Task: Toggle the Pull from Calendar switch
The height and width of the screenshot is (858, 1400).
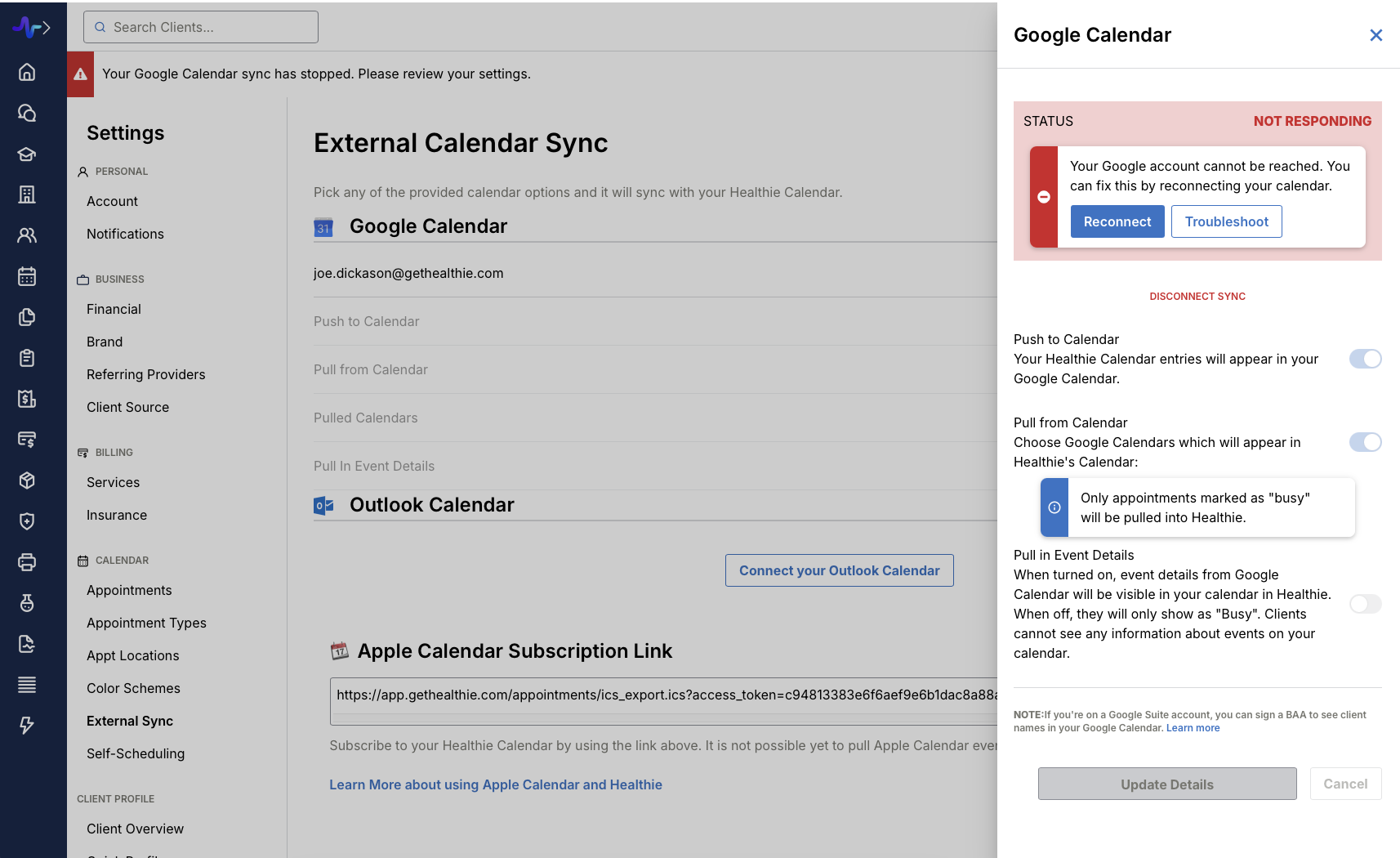Action: click(1365, 442)
